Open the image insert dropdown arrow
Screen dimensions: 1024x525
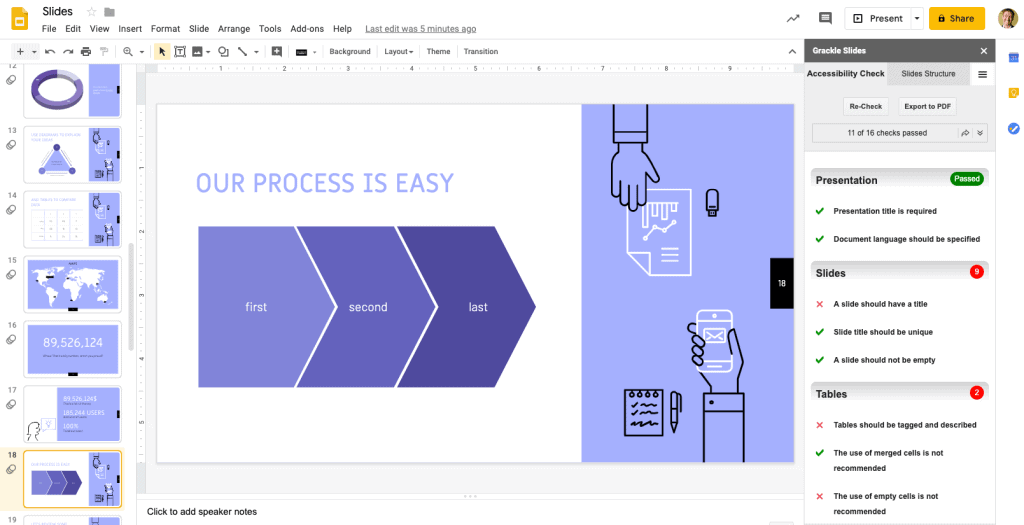[x=208, y=52]
